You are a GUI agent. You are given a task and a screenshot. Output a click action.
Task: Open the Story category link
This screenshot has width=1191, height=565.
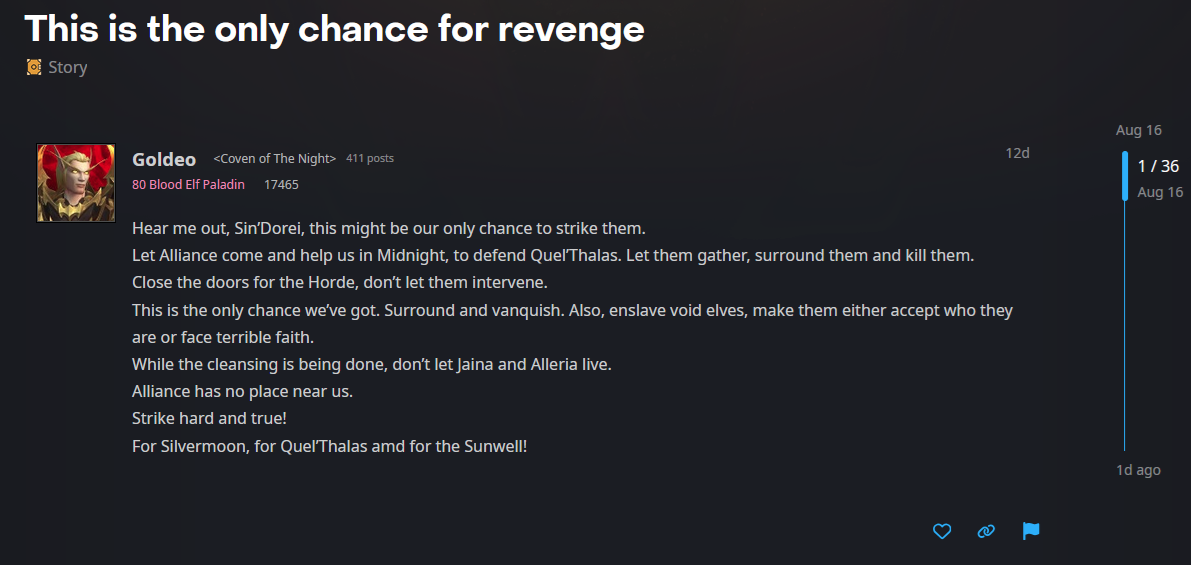pyautogui.click(x=68, y=67)
